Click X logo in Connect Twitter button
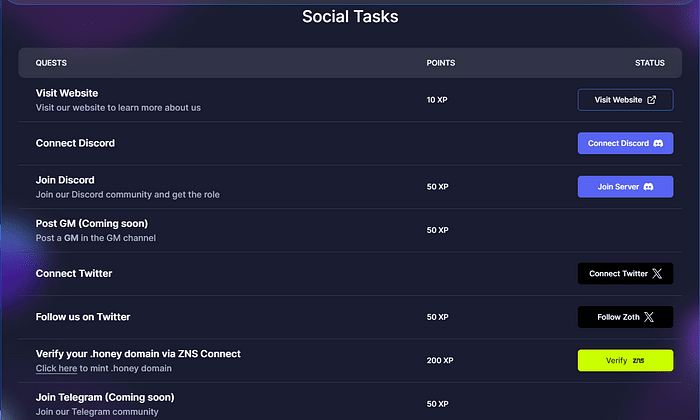Viewport: 700px width, 420px height. coord(657,273)
